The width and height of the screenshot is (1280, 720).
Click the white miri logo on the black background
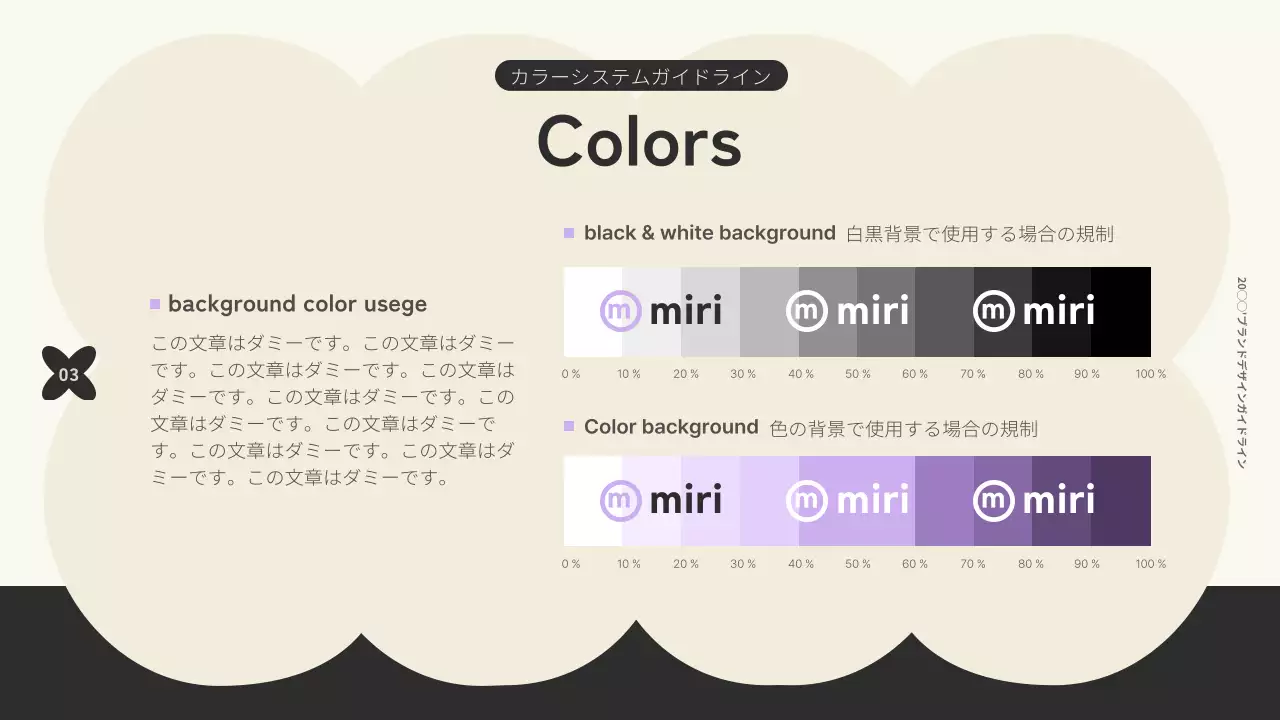tap(1034, 311)
